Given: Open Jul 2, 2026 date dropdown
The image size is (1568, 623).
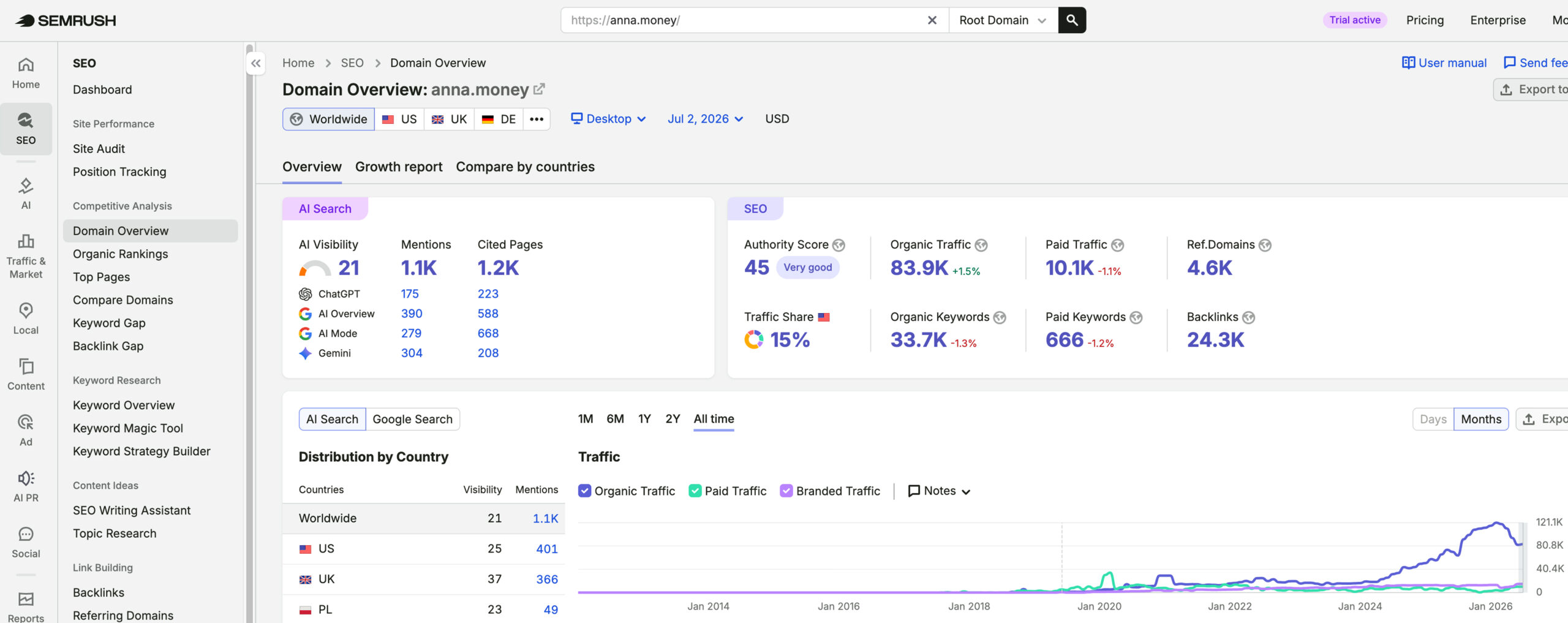Looking at the screenshot, I should 706,119.
